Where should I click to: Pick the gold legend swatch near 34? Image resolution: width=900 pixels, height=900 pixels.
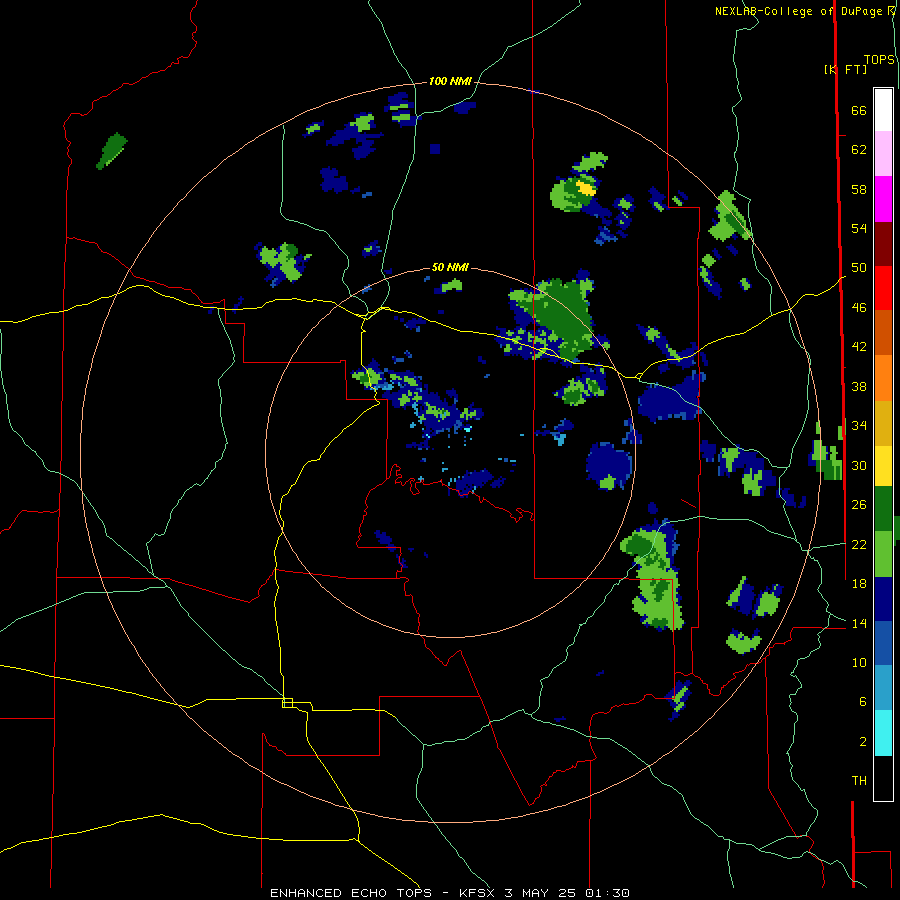pos(883,423)
